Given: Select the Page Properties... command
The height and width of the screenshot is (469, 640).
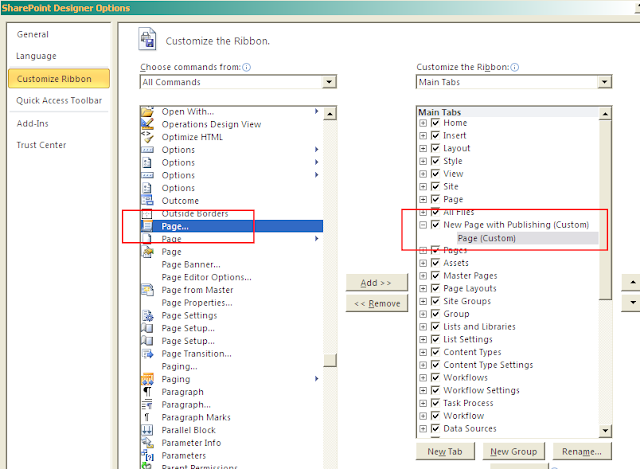Looking at the screenshot, I should 197,302.
